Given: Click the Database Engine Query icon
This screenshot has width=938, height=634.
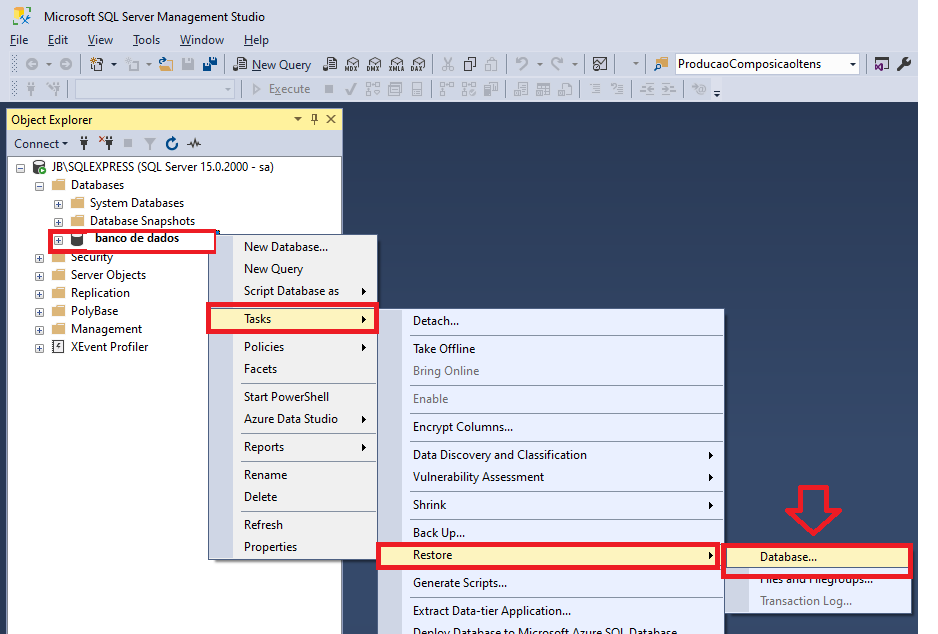Looking at the screenshot, I should pyautogui.click(x=330, y=64).
